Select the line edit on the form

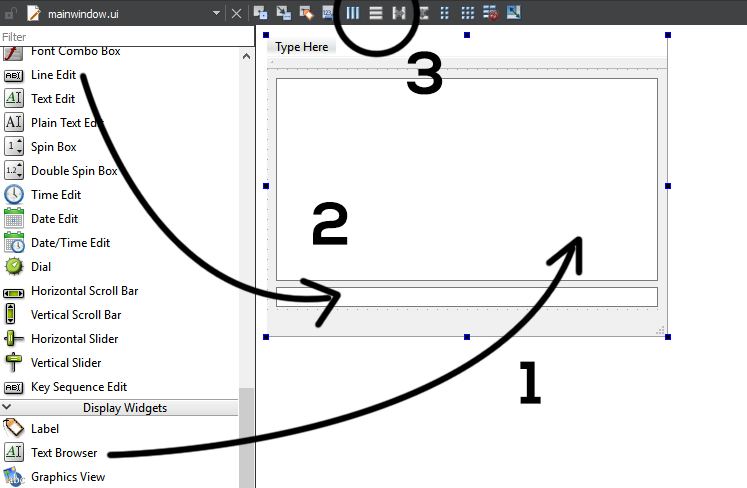click(x=467, y=297)
